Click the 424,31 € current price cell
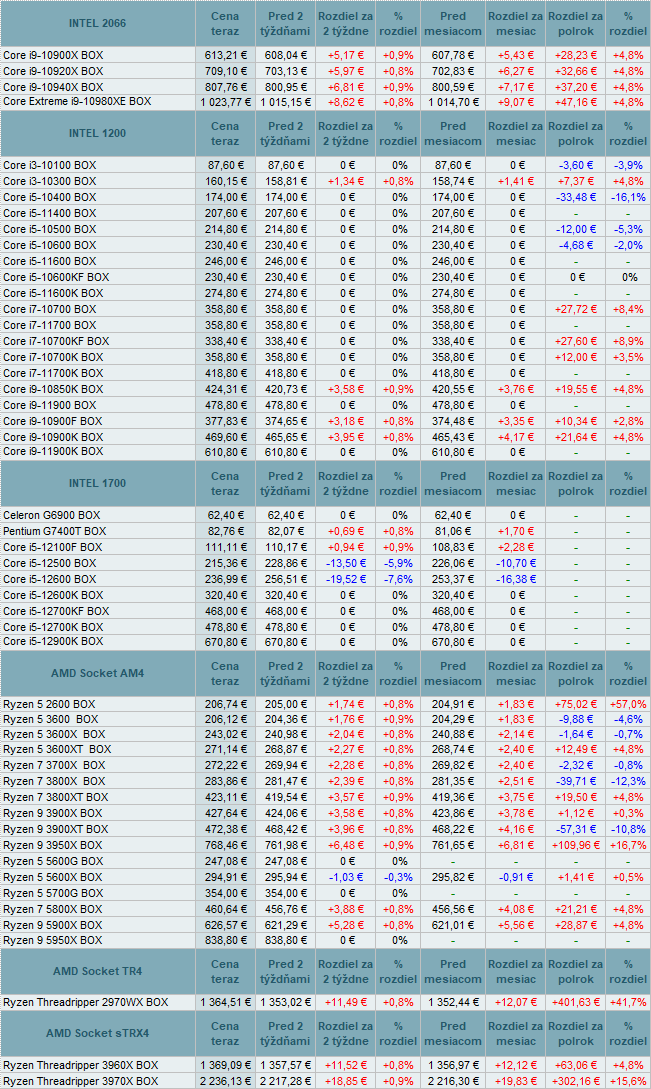This screenshot has height=1089, width=651. tap(225, 389)
